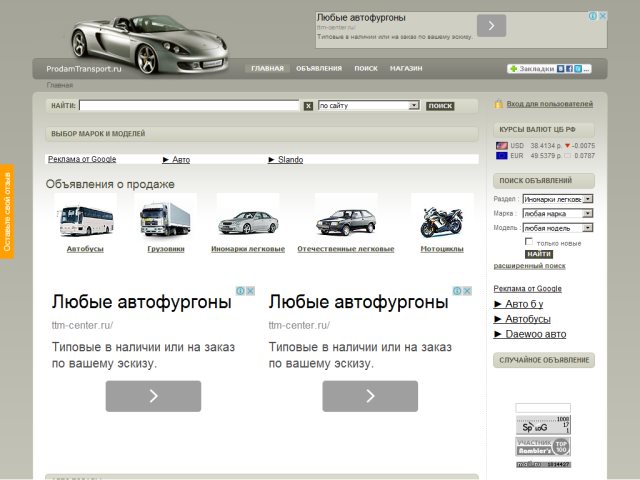Open МАГАЗИН menu item
This screenshot has height=480, width=640.
(406, 69)
